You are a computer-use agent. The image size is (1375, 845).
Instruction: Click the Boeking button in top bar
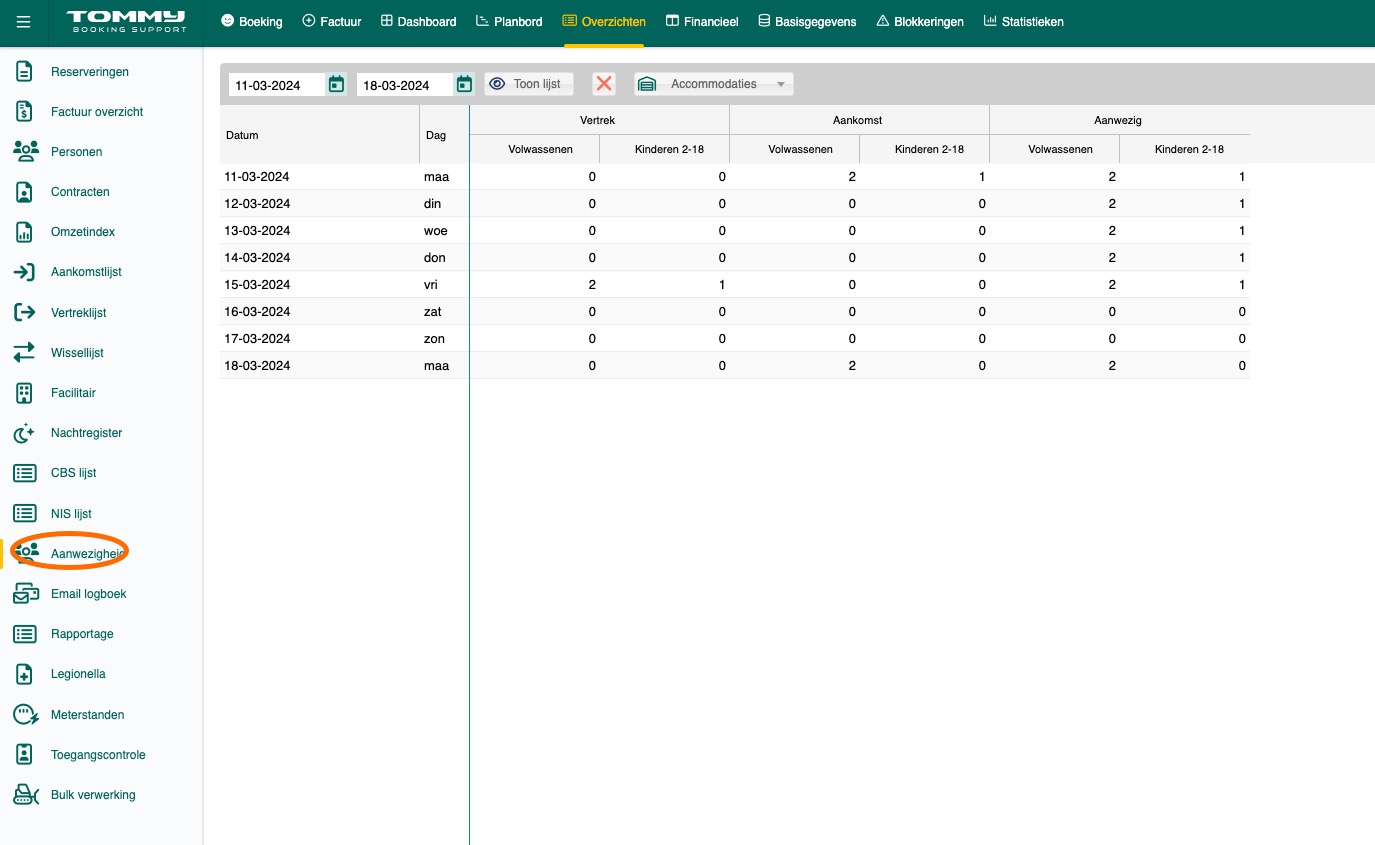pos(251,21)
